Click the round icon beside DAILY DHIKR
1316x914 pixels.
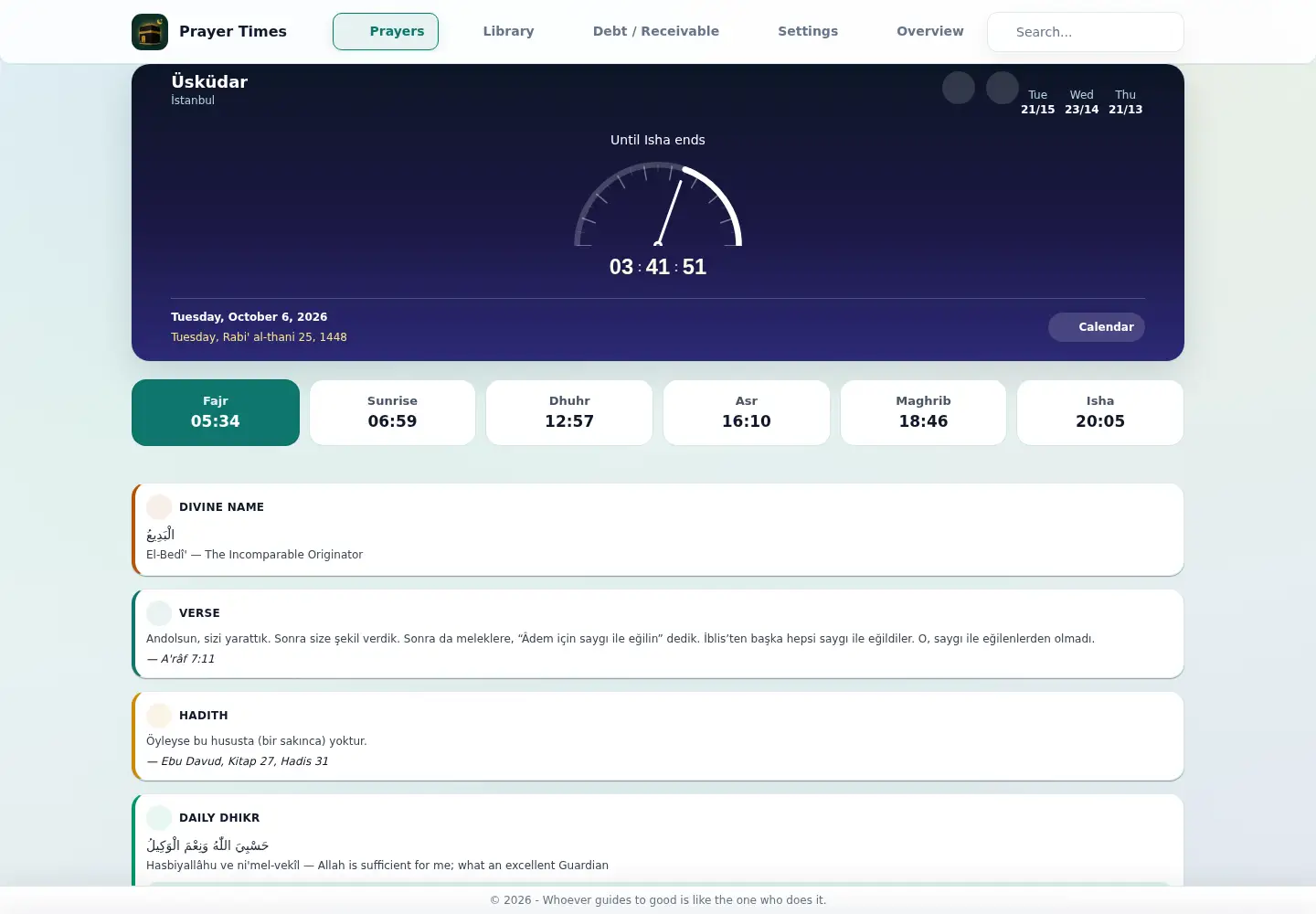tap(159, 818)
